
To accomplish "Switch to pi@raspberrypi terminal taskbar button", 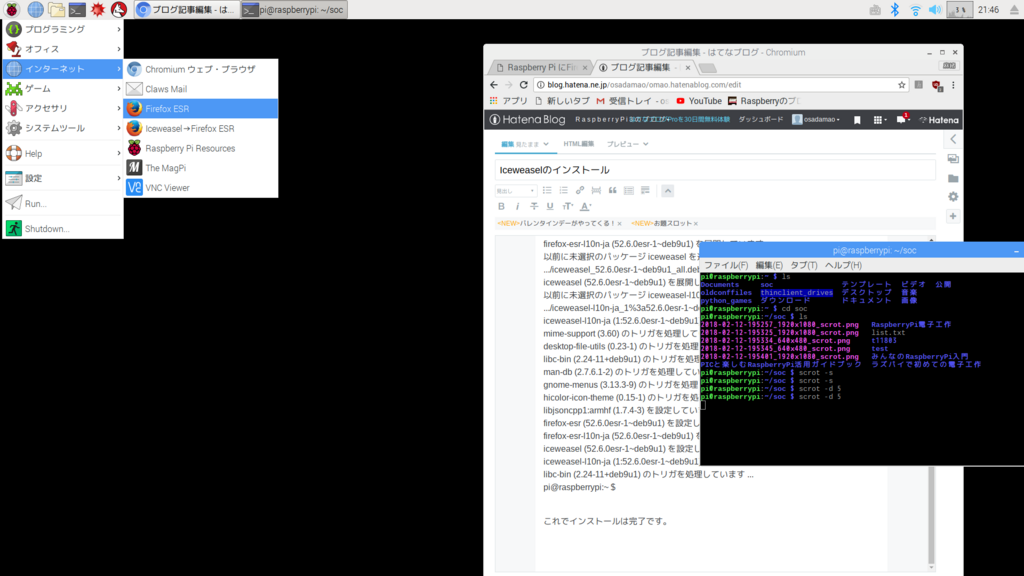I will [294, 10].
